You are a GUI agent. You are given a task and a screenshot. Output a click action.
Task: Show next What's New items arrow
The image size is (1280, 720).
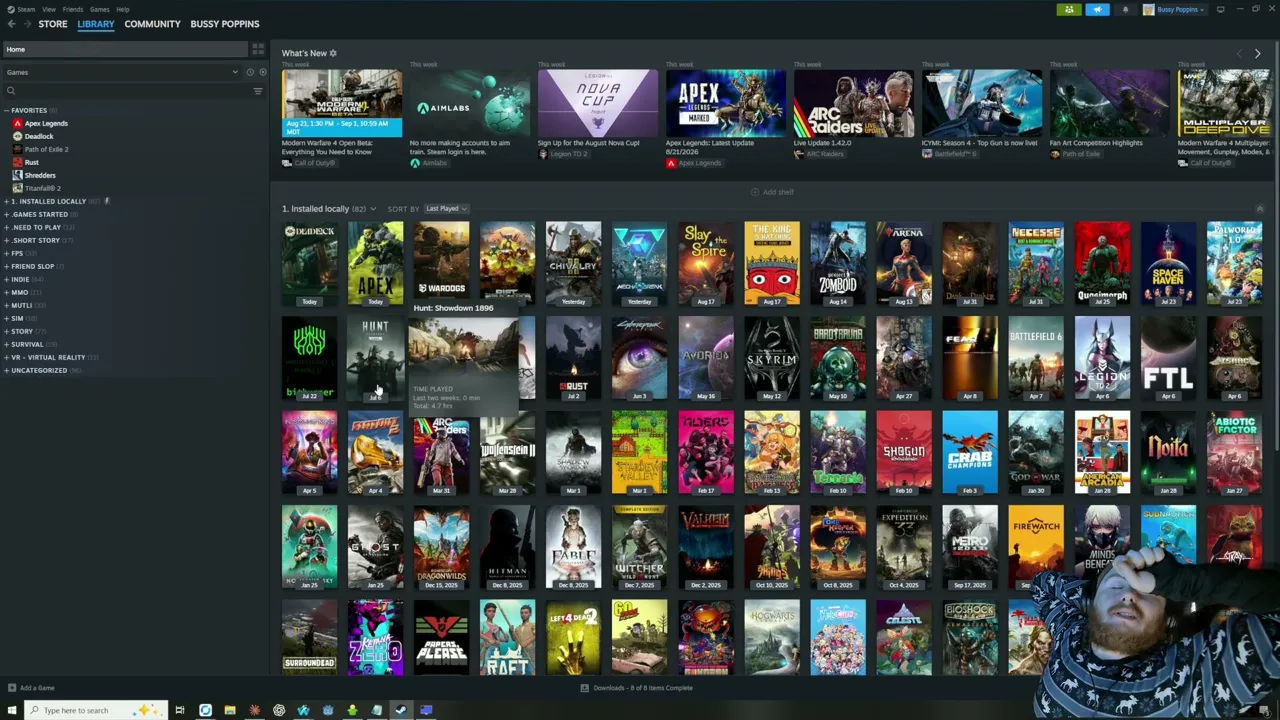point(1257,53)
